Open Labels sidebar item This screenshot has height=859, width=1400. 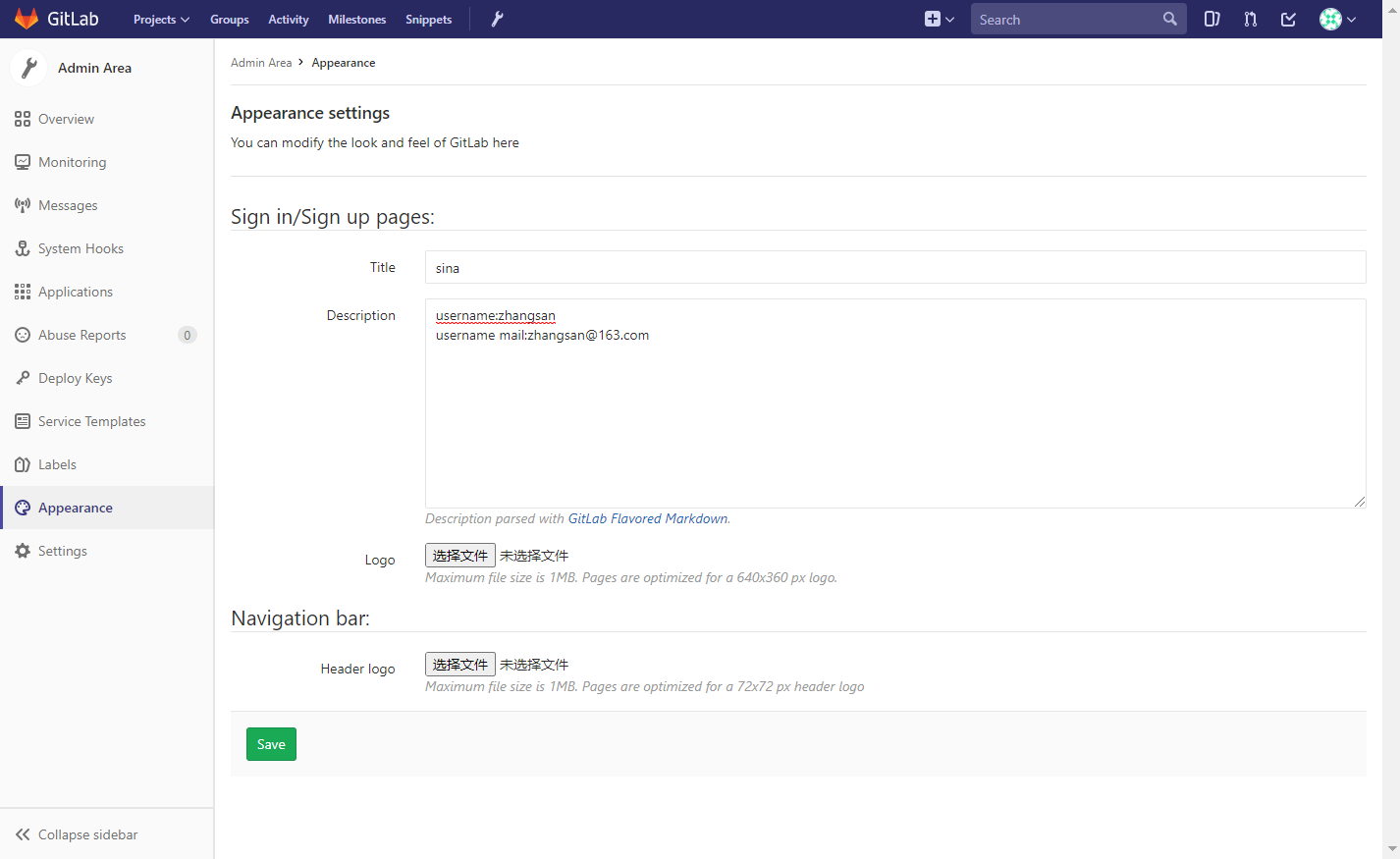(x=107, y=464)
